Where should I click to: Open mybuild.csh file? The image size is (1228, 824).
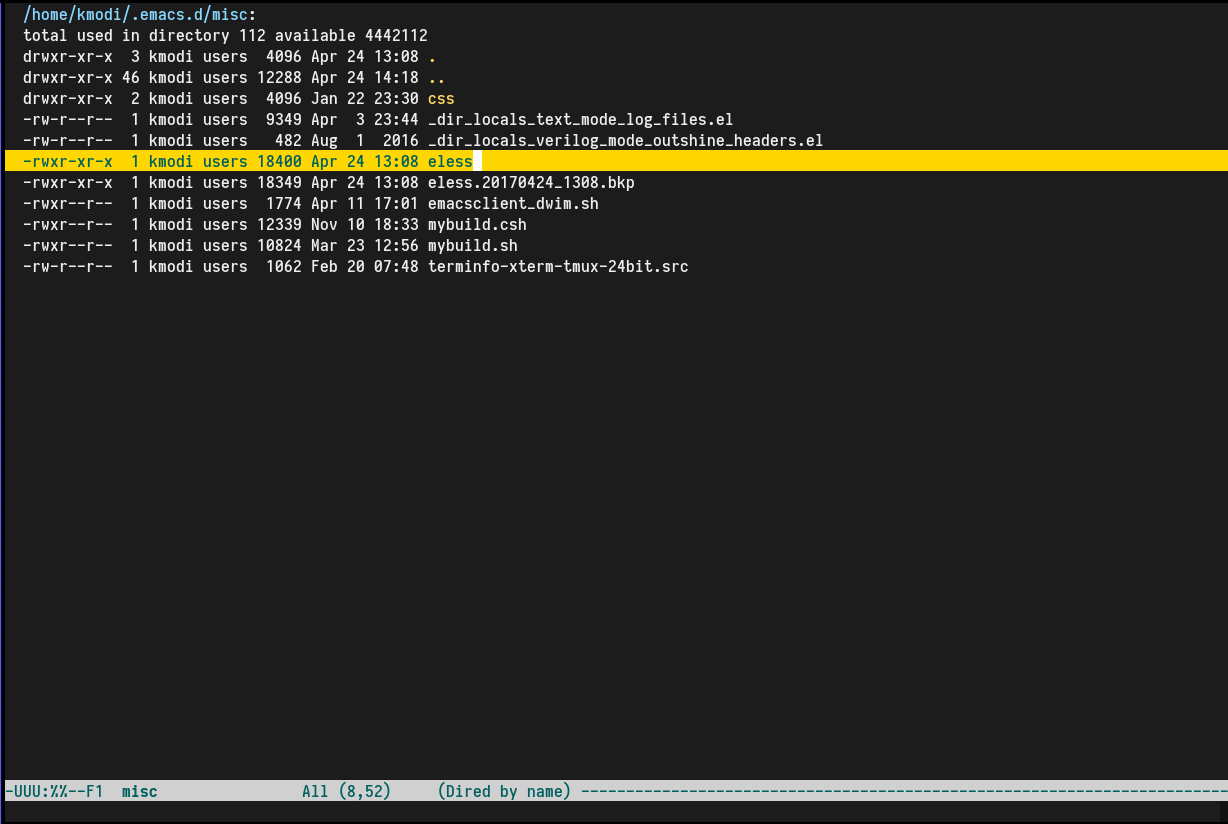pyautogui.click(x=477, y=225)
